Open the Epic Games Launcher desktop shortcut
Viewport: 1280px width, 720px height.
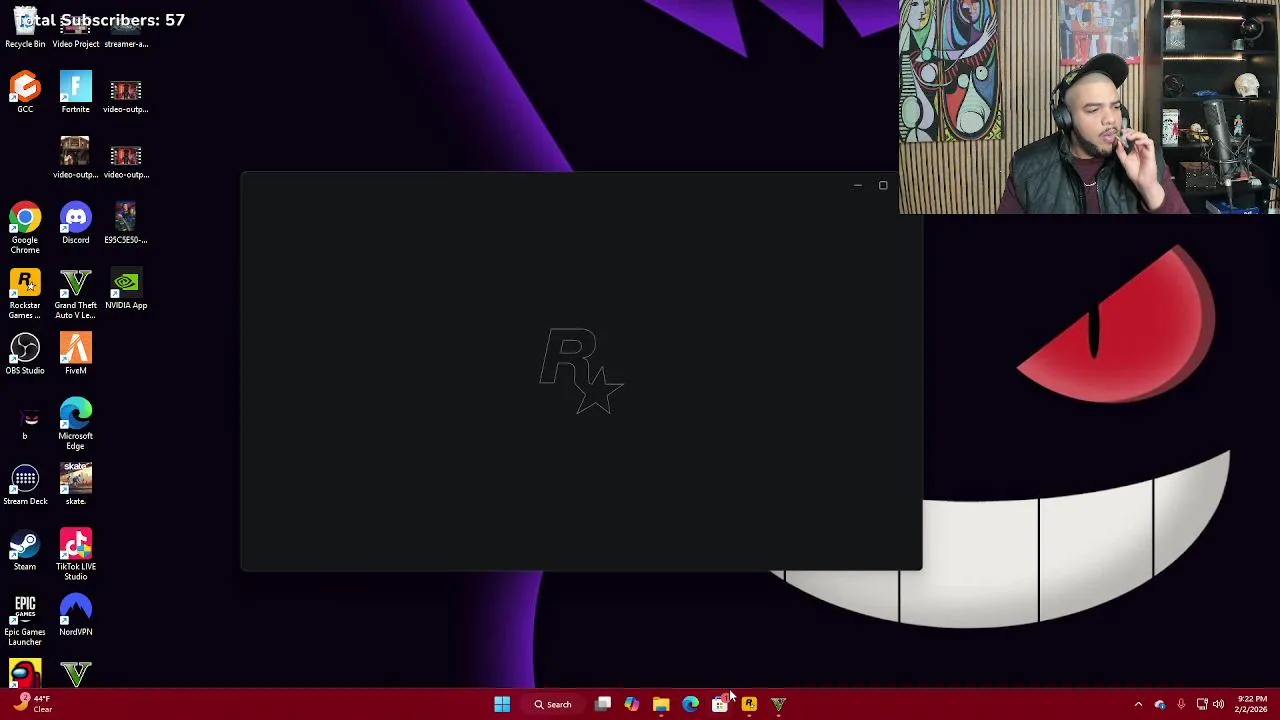(25, 620)
